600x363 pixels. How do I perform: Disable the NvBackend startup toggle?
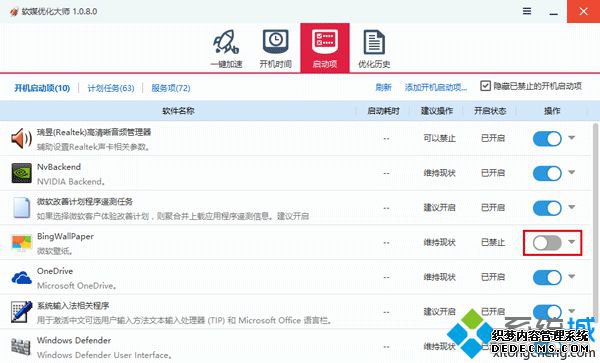coord(547,173)
